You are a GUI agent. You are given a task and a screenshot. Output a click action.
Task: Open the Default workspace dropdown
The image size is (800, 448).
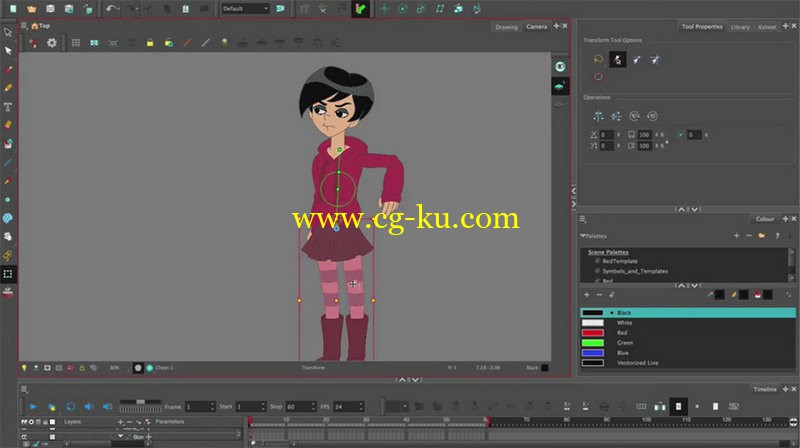coord(245,9)
